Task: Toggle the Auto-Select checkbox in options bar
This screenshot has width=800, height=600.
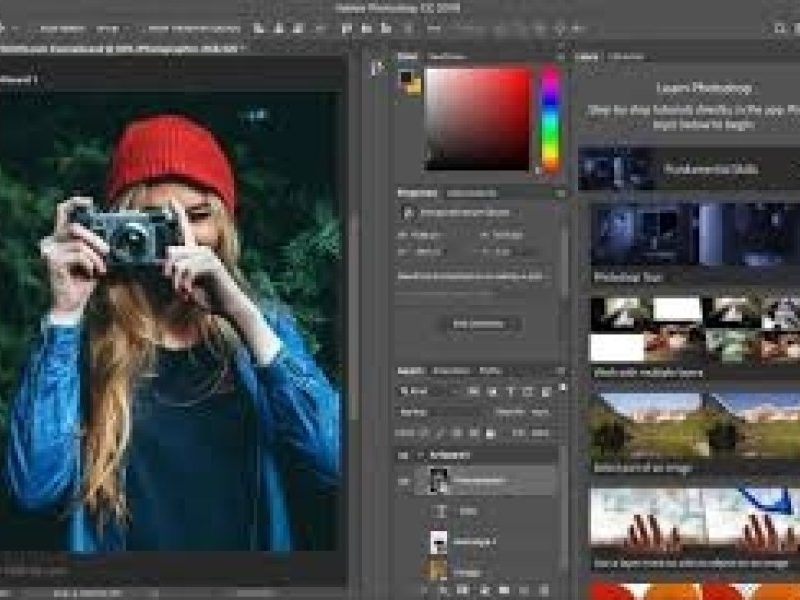Action: pyautogui.click(x=36, y=29)
